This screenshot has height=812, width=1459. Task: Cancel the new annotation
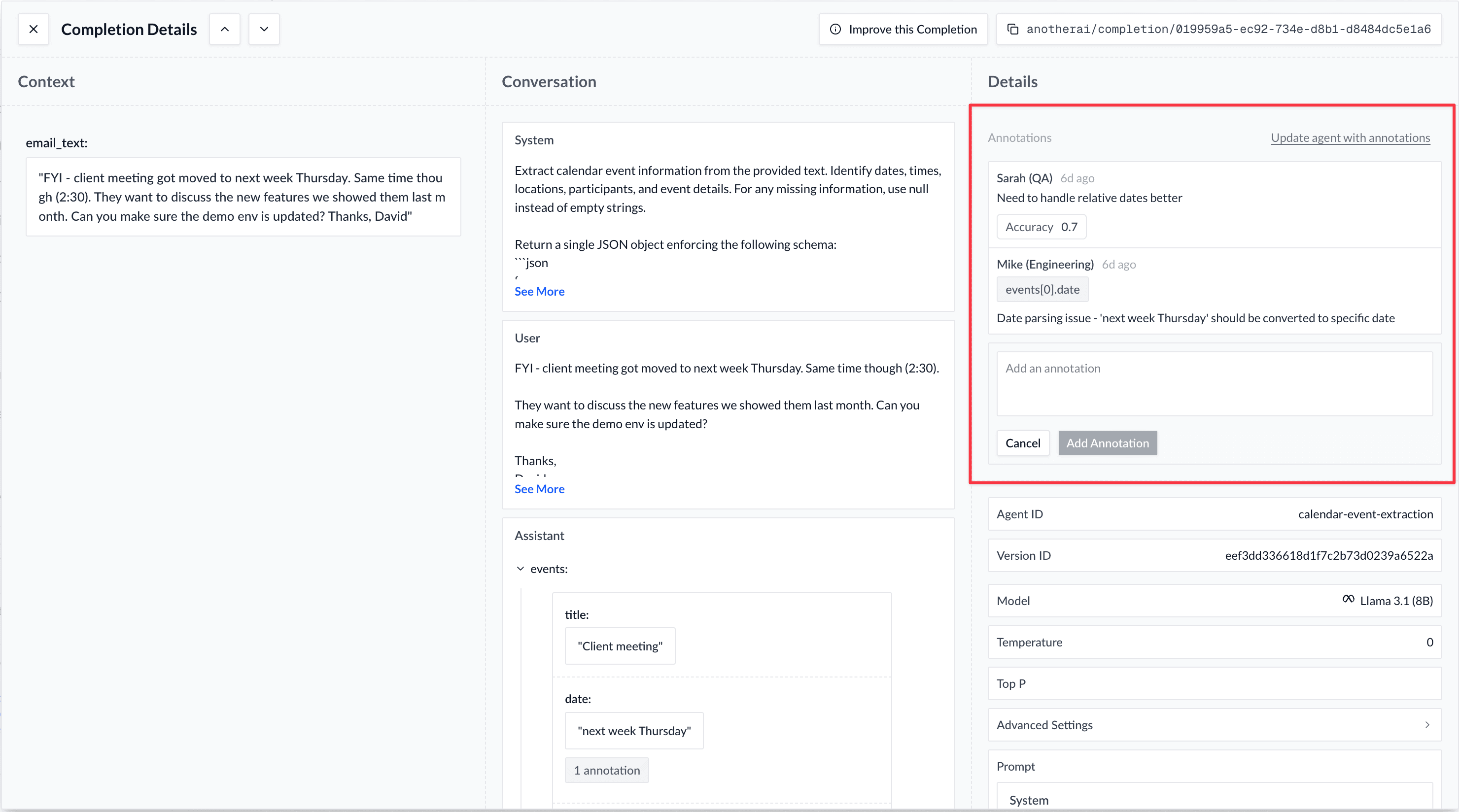1022,443
